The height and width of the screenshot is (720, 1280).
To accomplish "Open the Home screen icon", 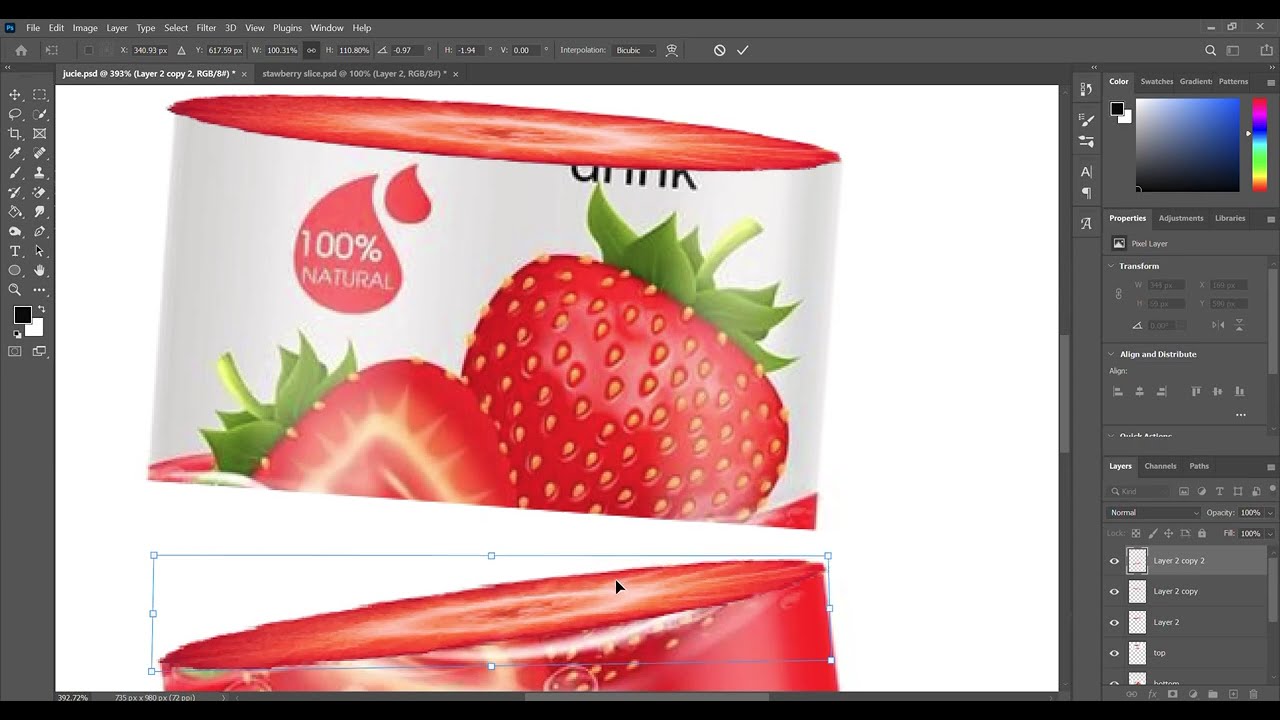I will 21,50.
